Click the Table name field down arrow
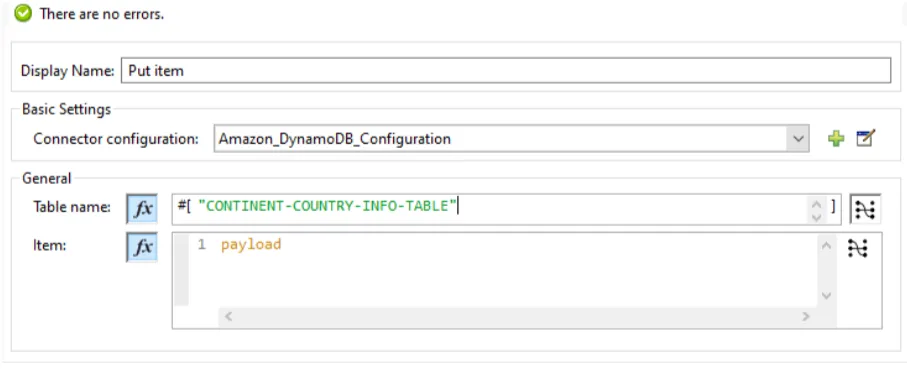907x369 pixels. [x=817, y=217]
